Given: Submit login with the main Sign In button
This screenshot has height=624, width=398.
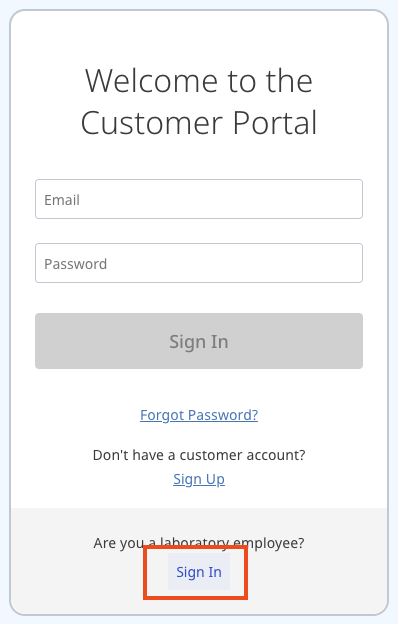Looking at the screenshot, I should pos(199,341).
